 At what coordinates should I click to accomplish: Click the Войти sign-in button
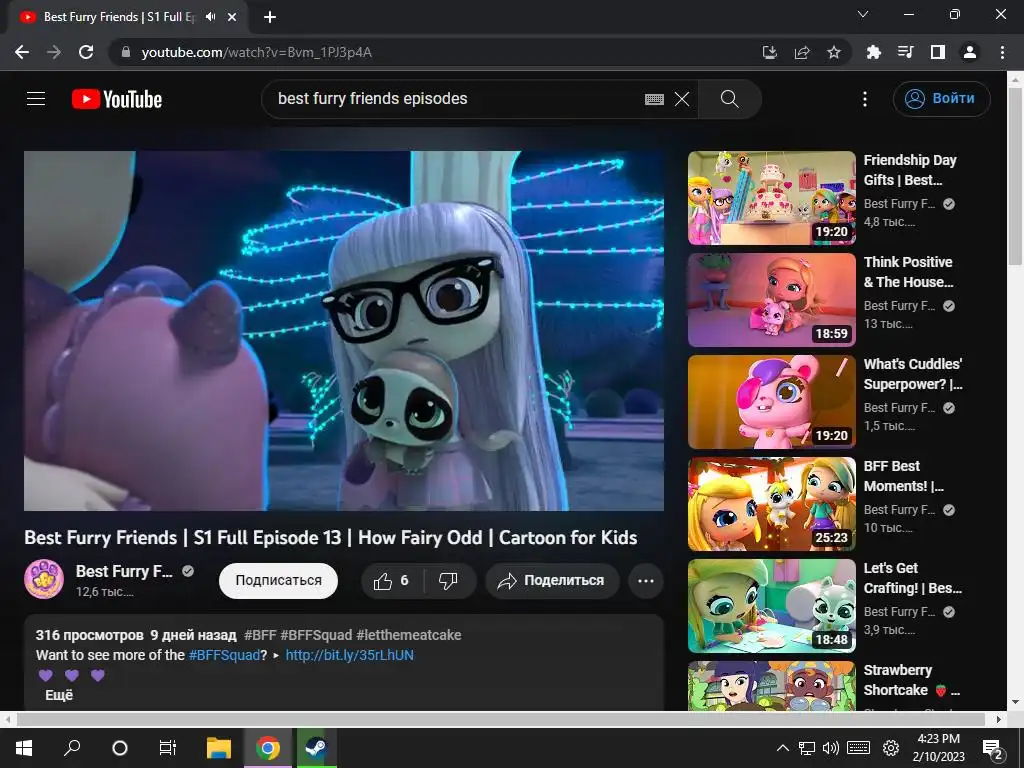pyautogui.click(x=941, y=99)
